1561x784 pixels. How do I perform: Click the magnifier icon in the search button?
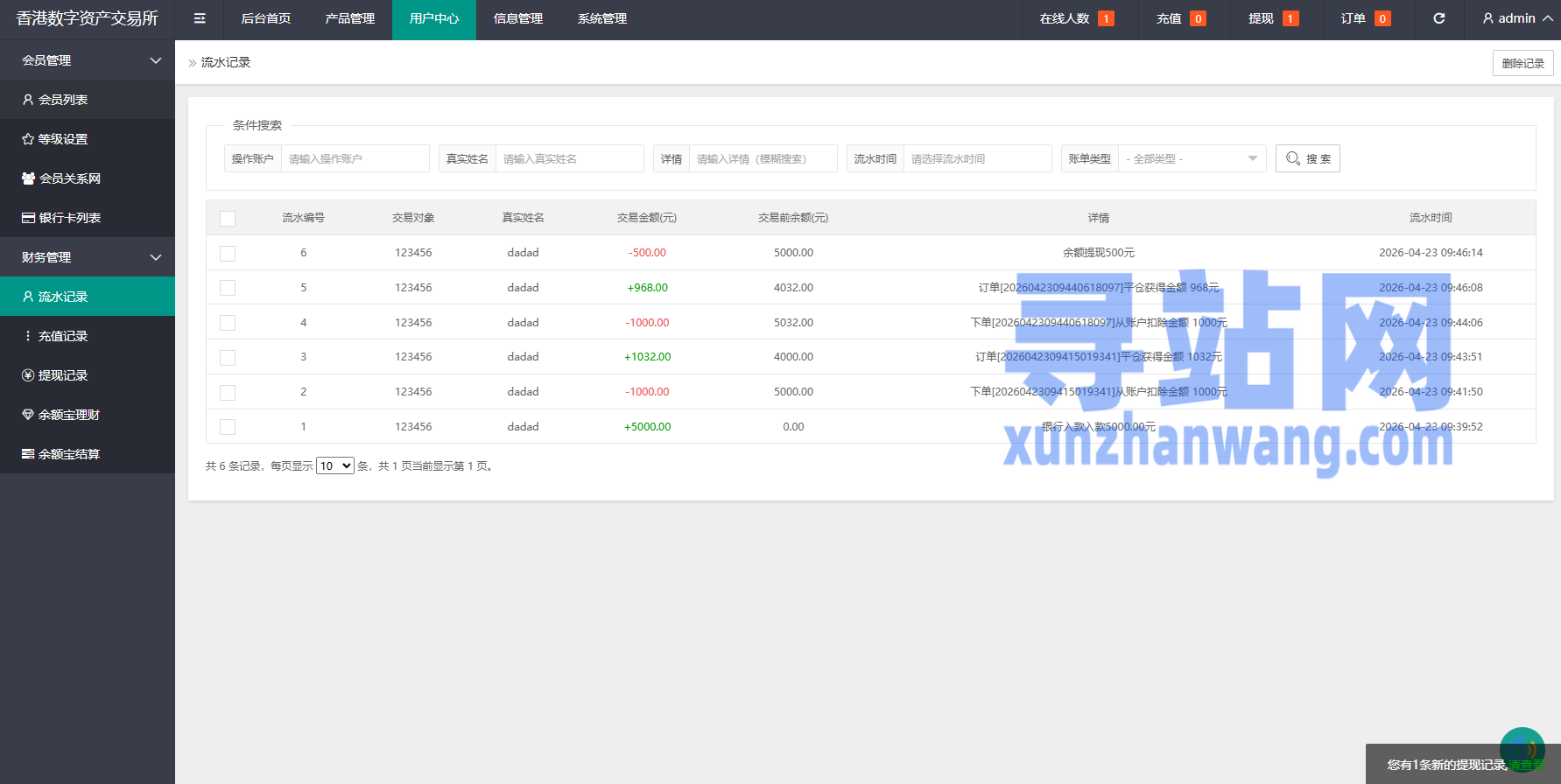[1292, 158]
